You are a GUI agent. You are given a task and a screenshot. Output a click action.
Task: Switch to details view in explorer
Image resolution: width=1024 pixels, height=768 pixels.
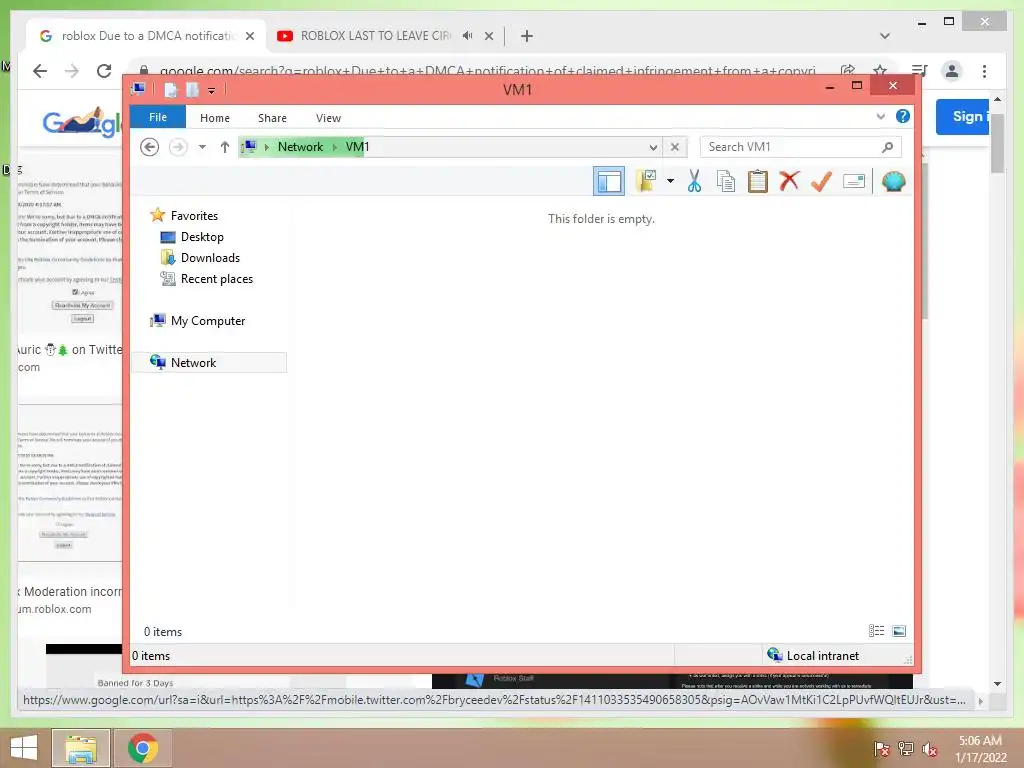click(876, 631)
